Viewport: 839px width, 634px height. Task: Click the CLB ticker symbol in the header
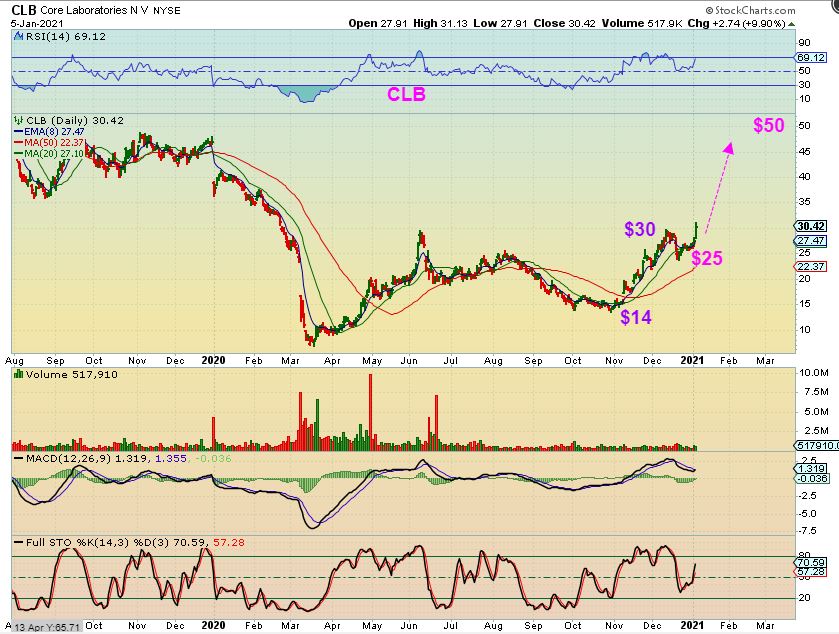[x=24, y=10]
